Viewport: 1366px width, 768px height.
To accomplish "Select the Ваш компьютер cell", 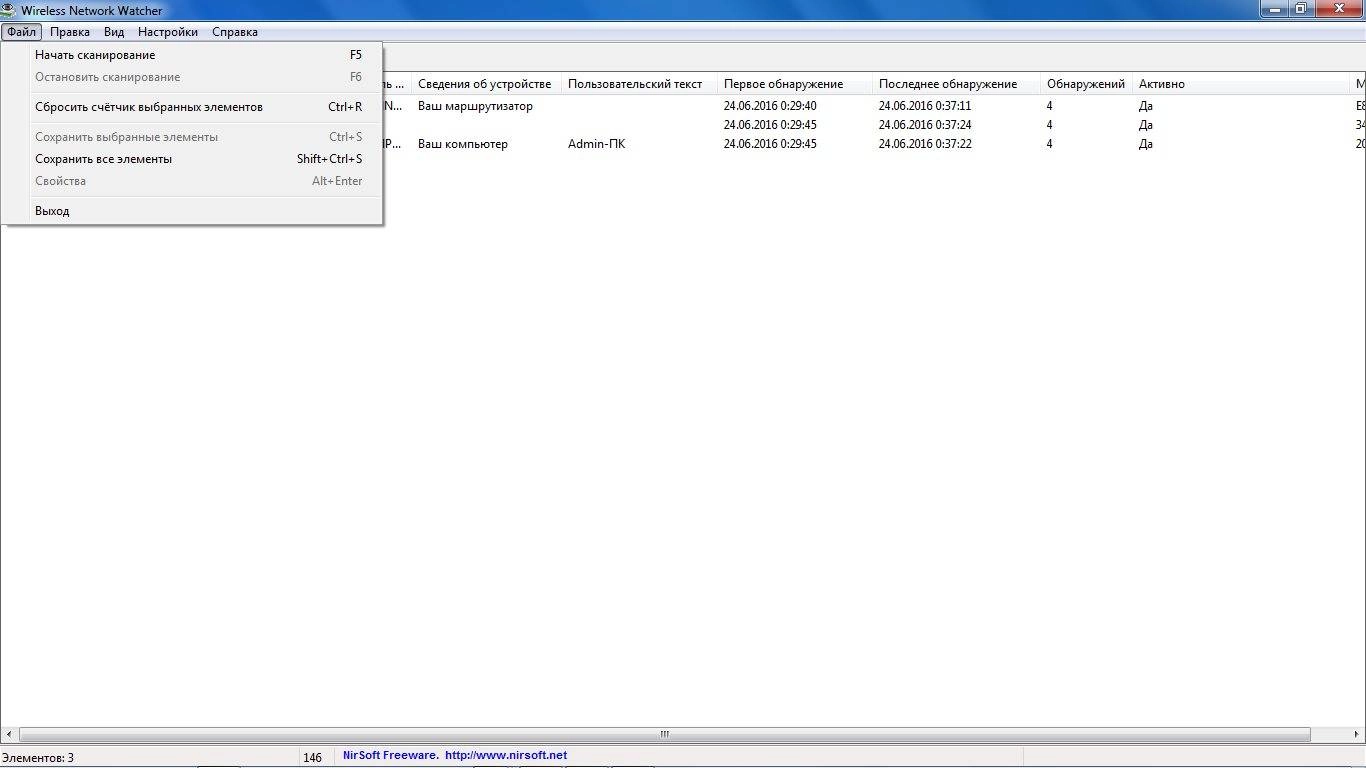I will point(462,144).
